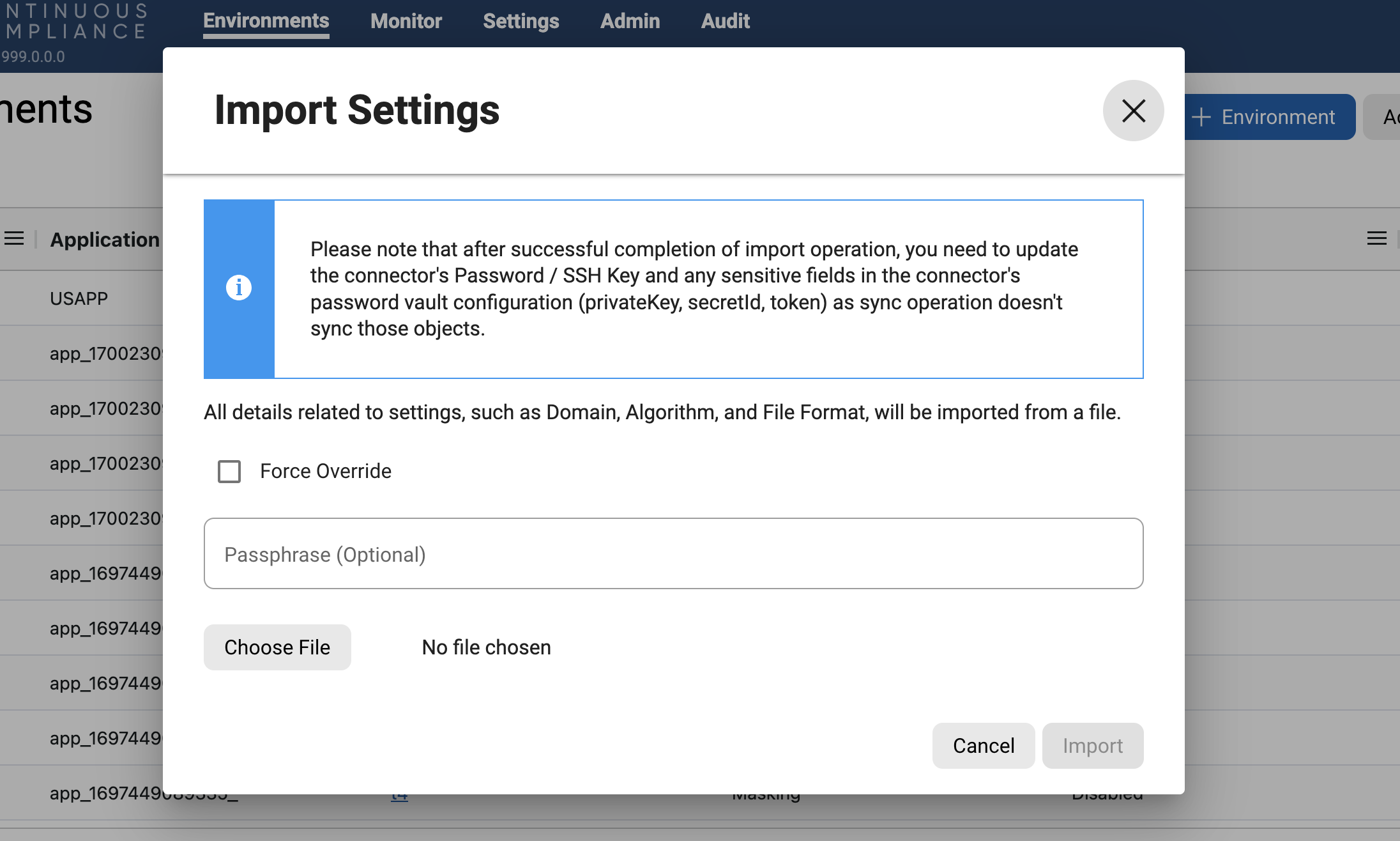Select the USAPP application row

(79, 298)
